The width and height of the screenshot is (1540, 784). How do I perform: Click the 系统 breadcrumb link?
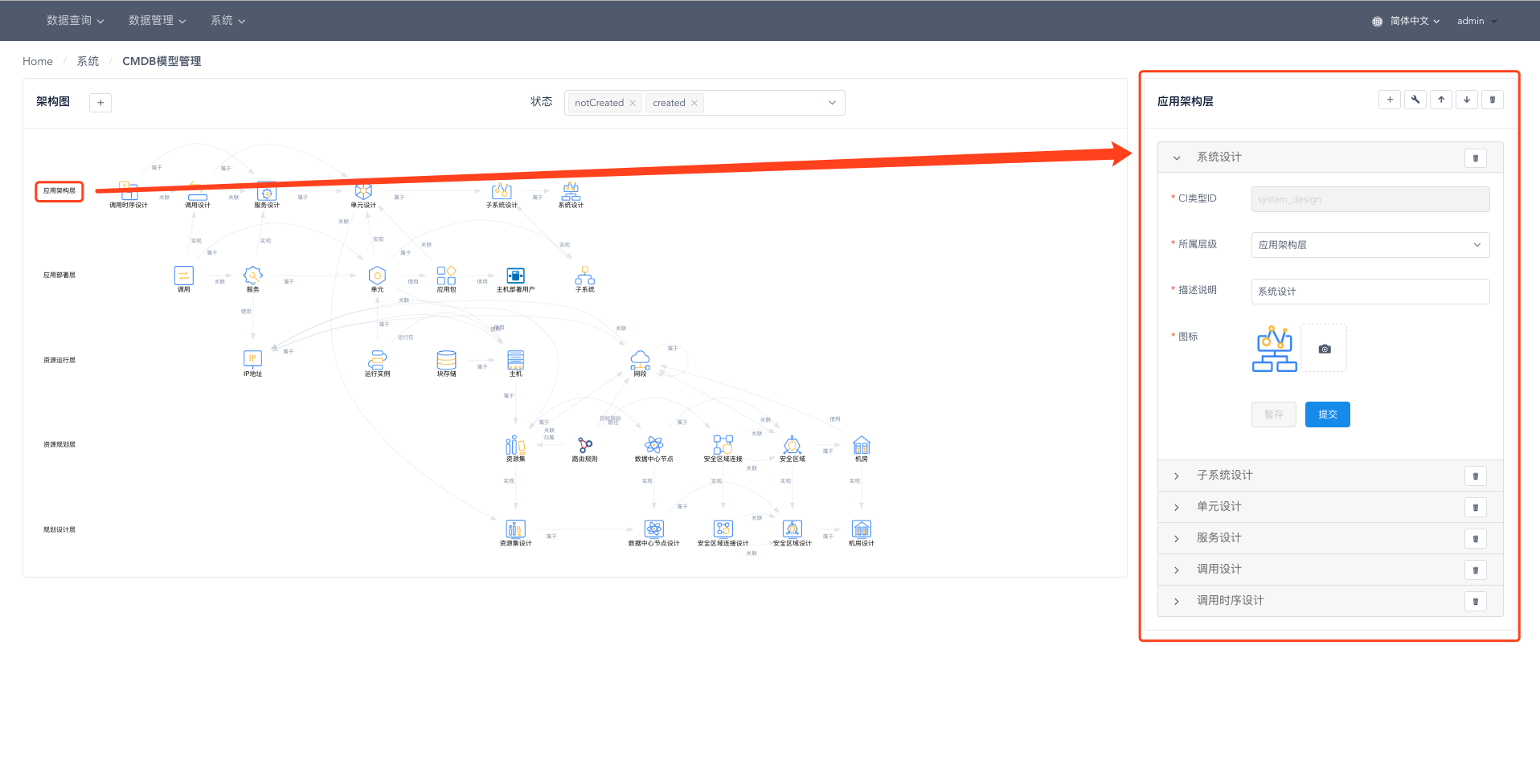point(88,61)
